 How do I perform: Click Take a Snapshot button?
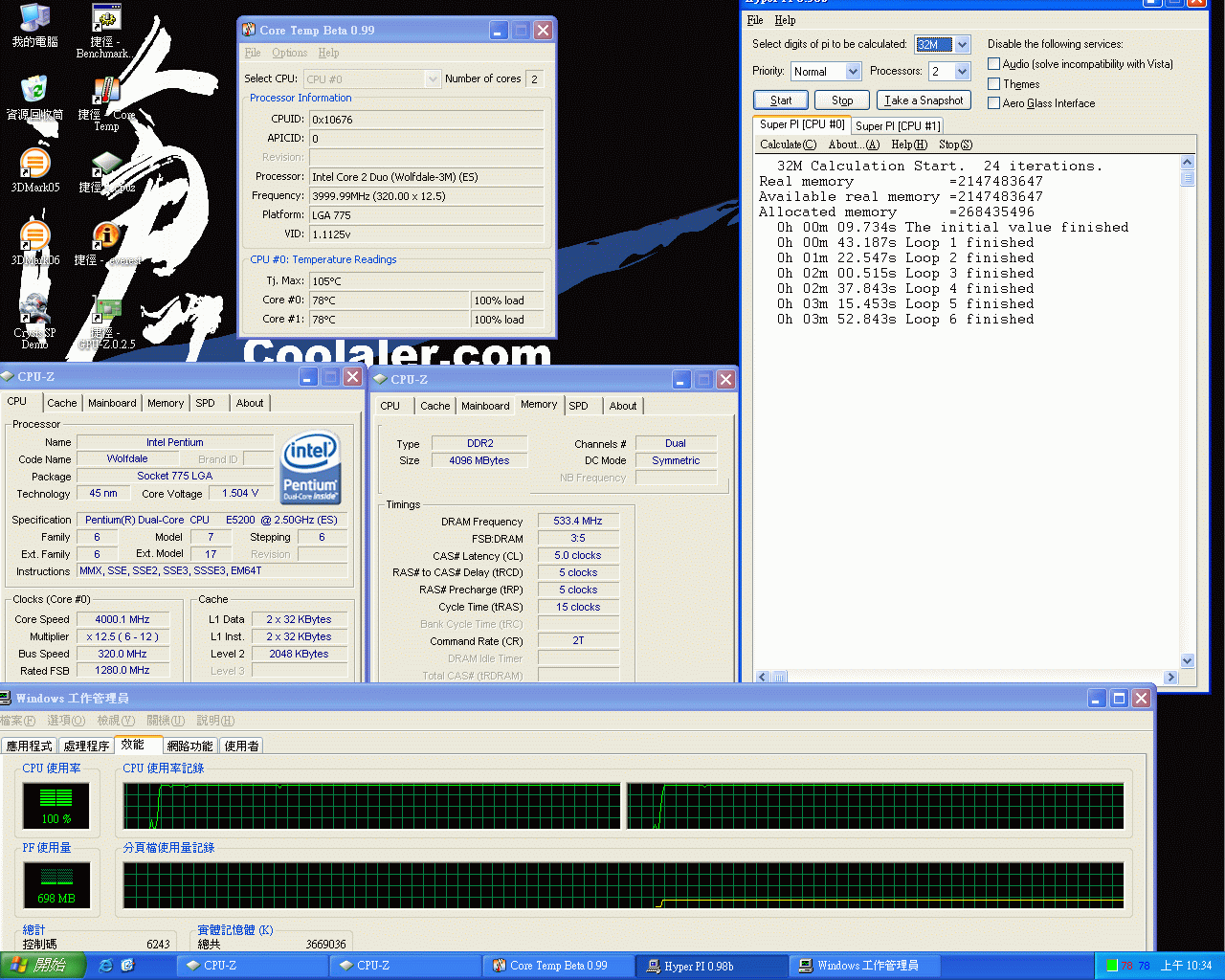924,100
